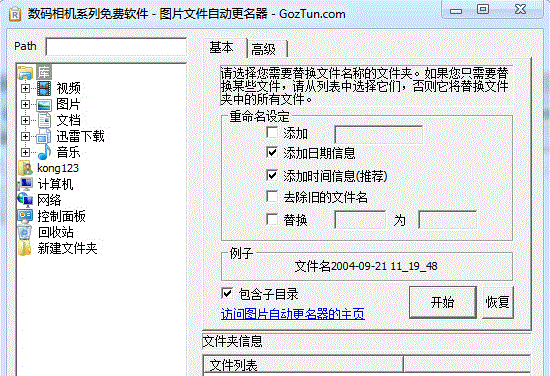
Task: Click the 文件夹信息 label
Action: (x=233, y=341)
